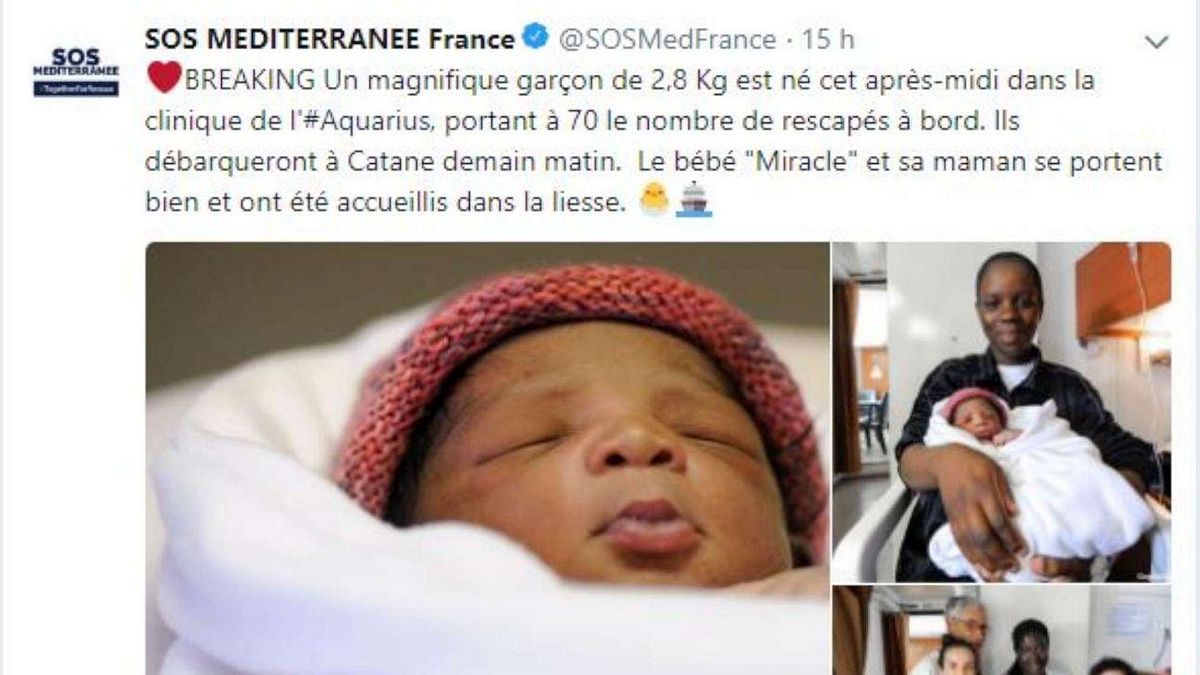Open the tweet options chevron menu

(1156, 41)
